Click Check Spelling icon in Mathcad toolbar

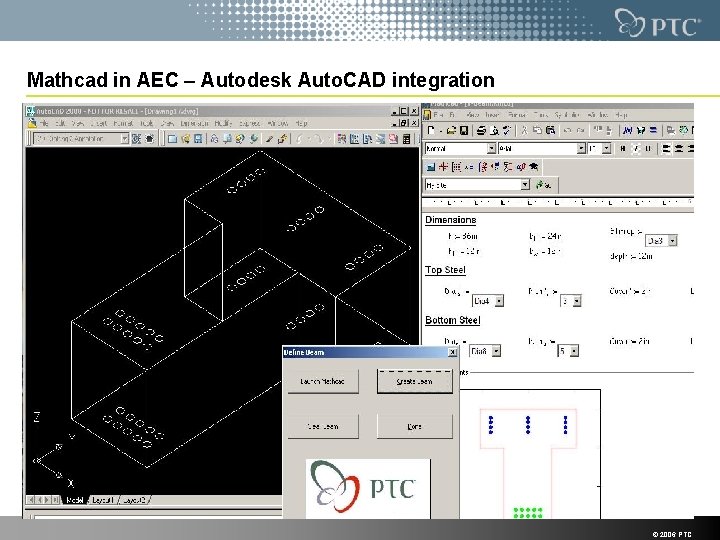(507, 130)
